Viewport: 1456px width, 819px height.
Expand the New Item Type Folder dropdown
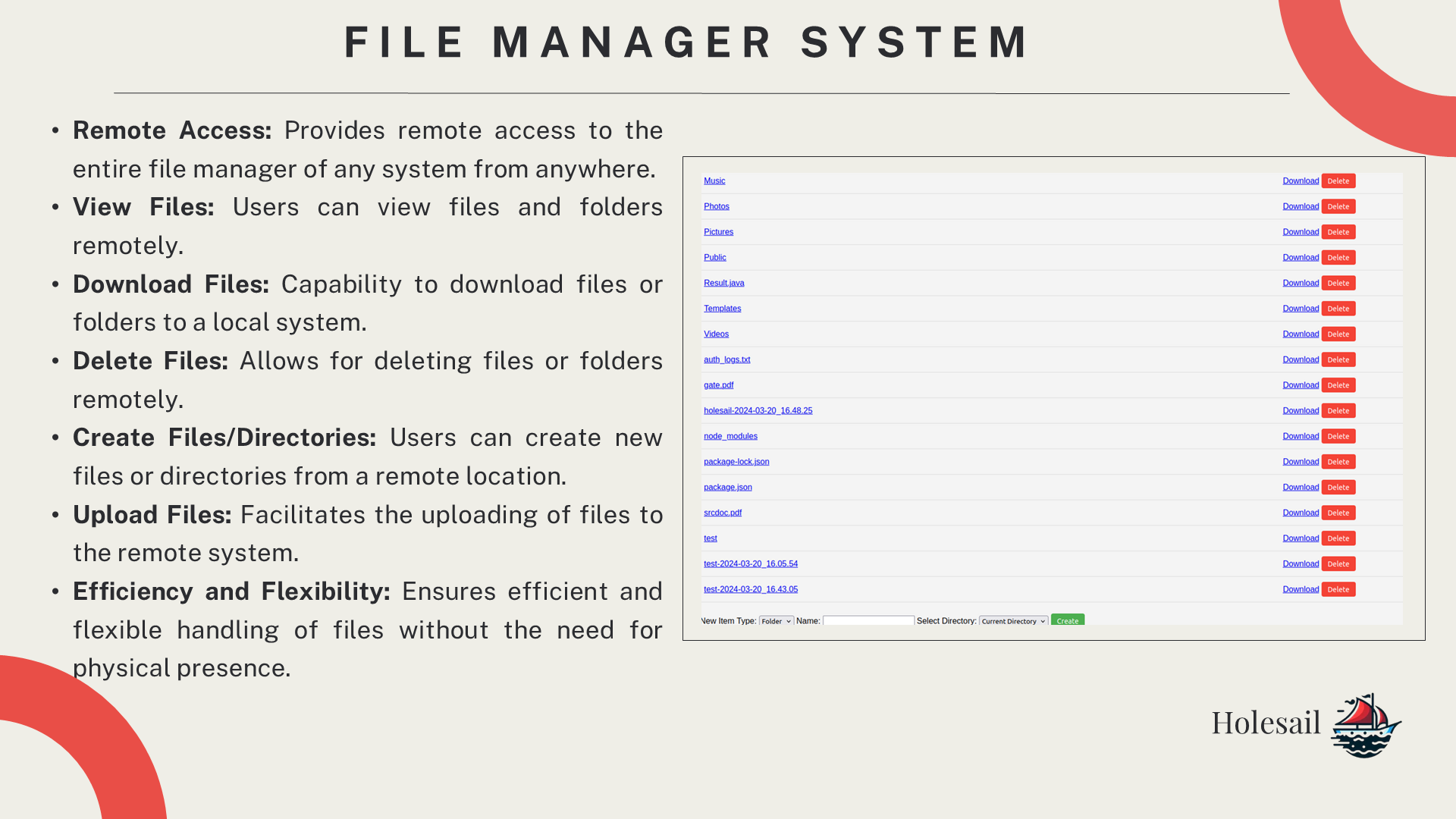[777, 621]
